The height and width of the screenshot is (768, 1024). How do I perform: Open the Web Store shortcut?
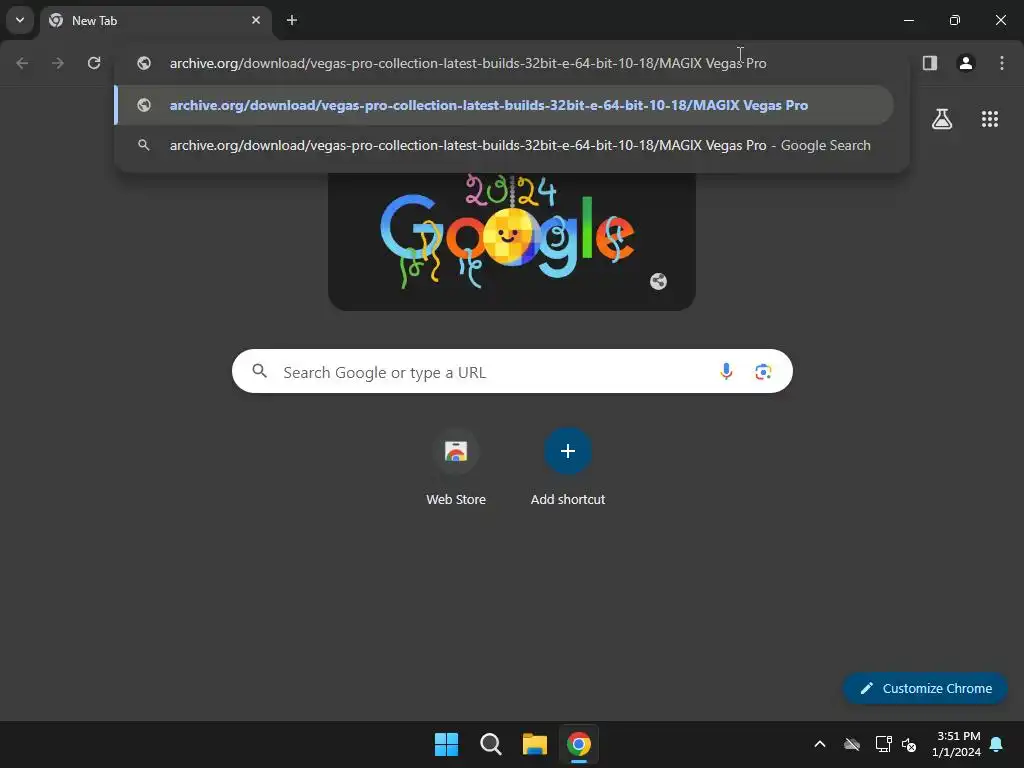[456, 468]
